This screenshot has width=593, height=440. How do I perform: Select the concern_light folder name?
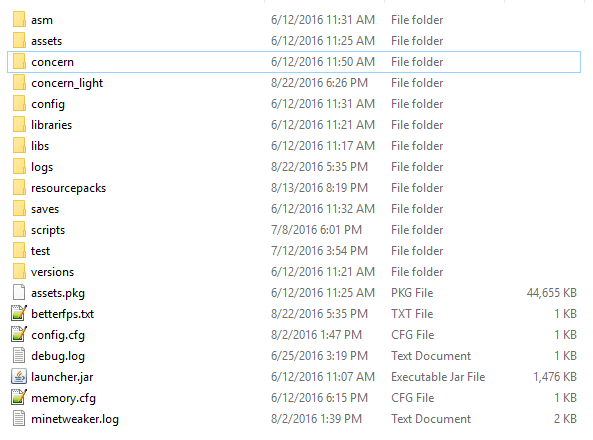[67, 83]
